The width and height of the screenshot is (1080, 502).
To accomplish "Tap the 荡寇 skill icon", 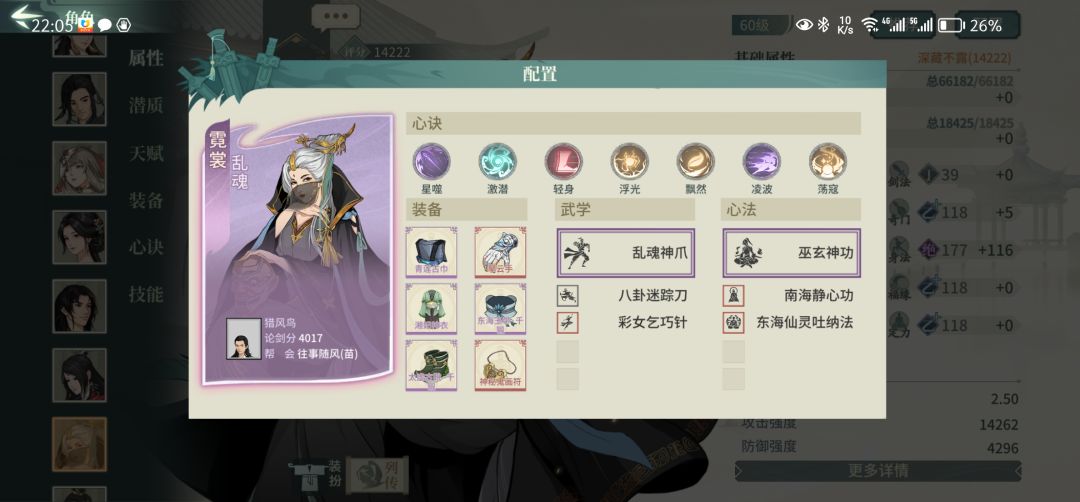I will (828, 162).
